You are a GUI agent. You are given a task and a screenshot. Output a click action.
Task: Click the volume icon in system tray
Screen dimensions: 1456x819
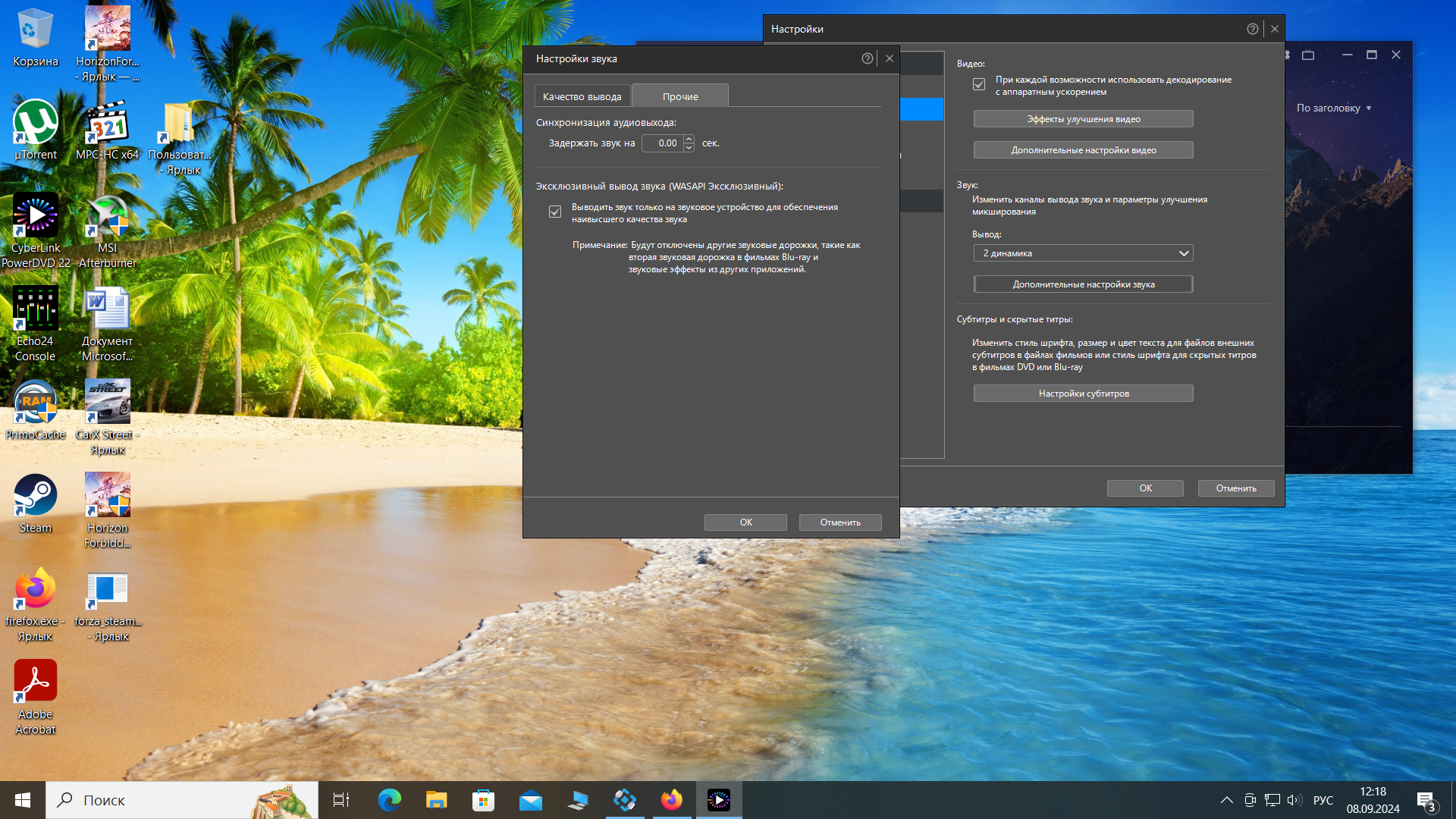tap(1294, 800)
